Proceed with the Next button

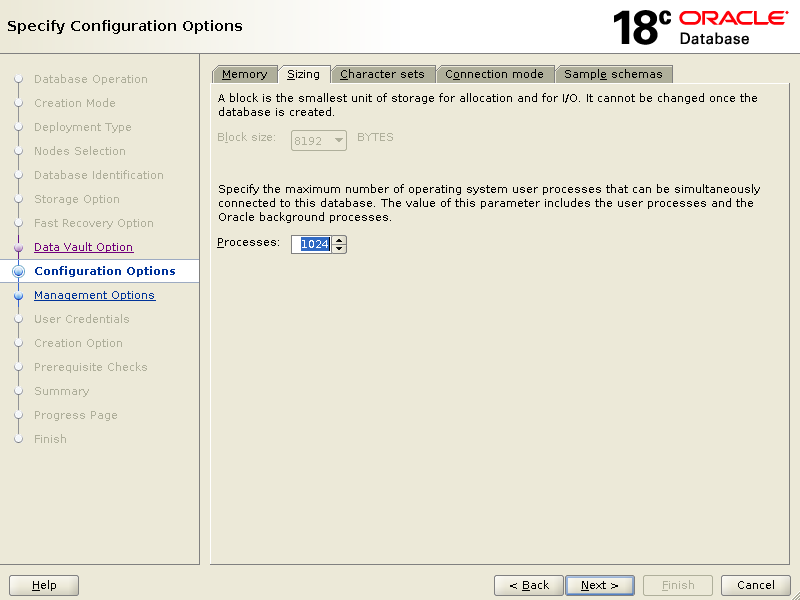pyautogui.click(x=600, y=585)
